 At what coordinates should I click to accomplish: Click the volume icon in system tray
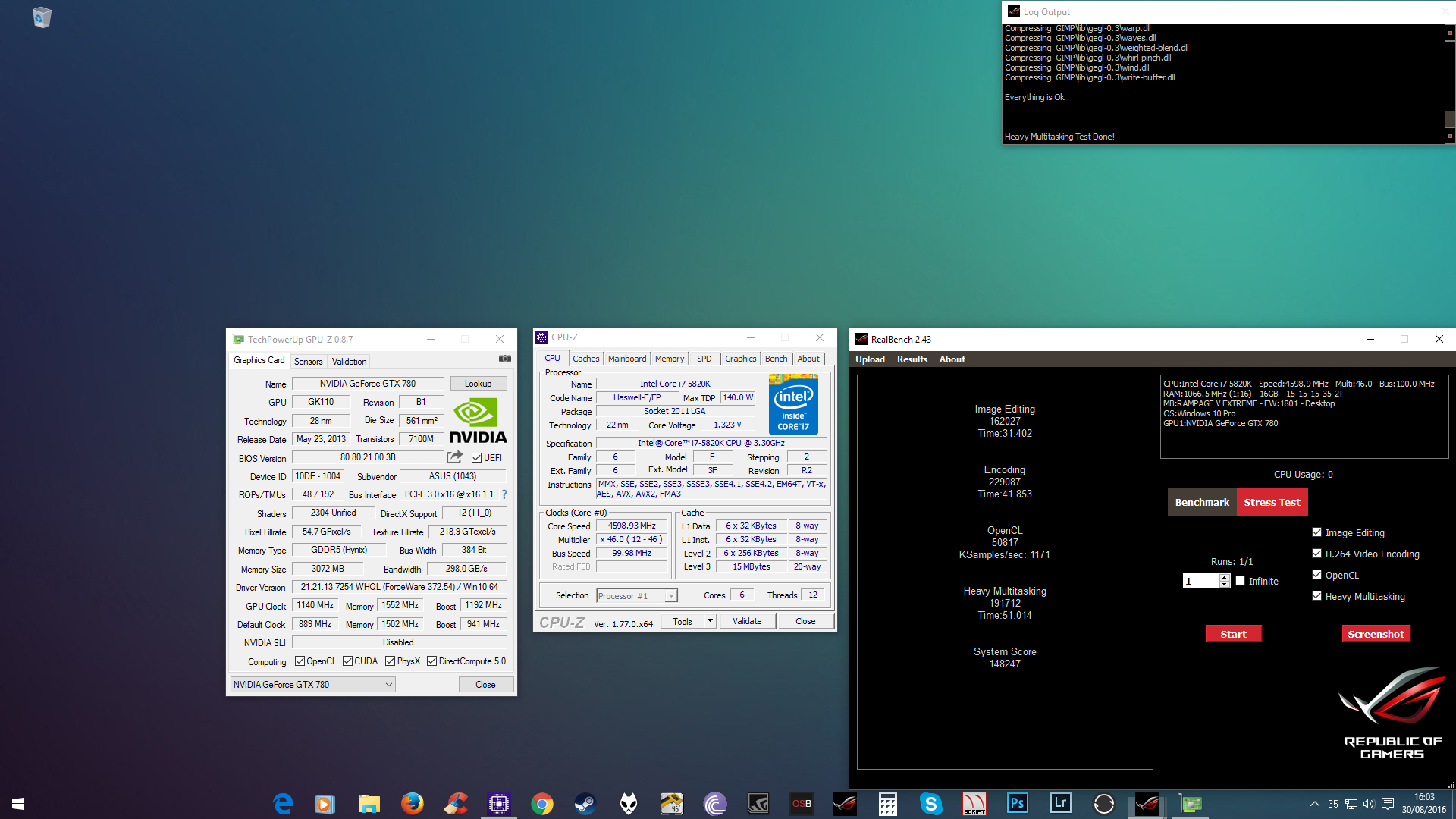tap(1369, 804)
